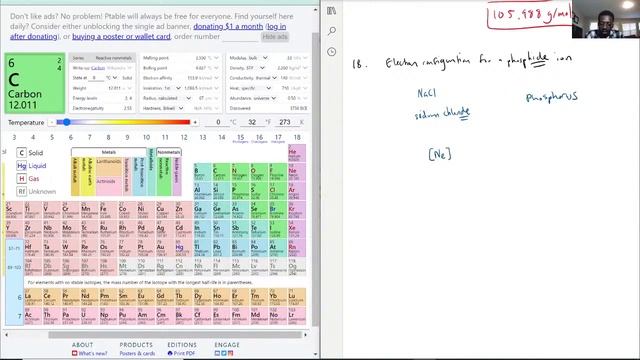This screenshot has height=360, width=640.
Task: Open the history clock icon in sidebar
Action: pyautogui.click(x=331, y=52)
